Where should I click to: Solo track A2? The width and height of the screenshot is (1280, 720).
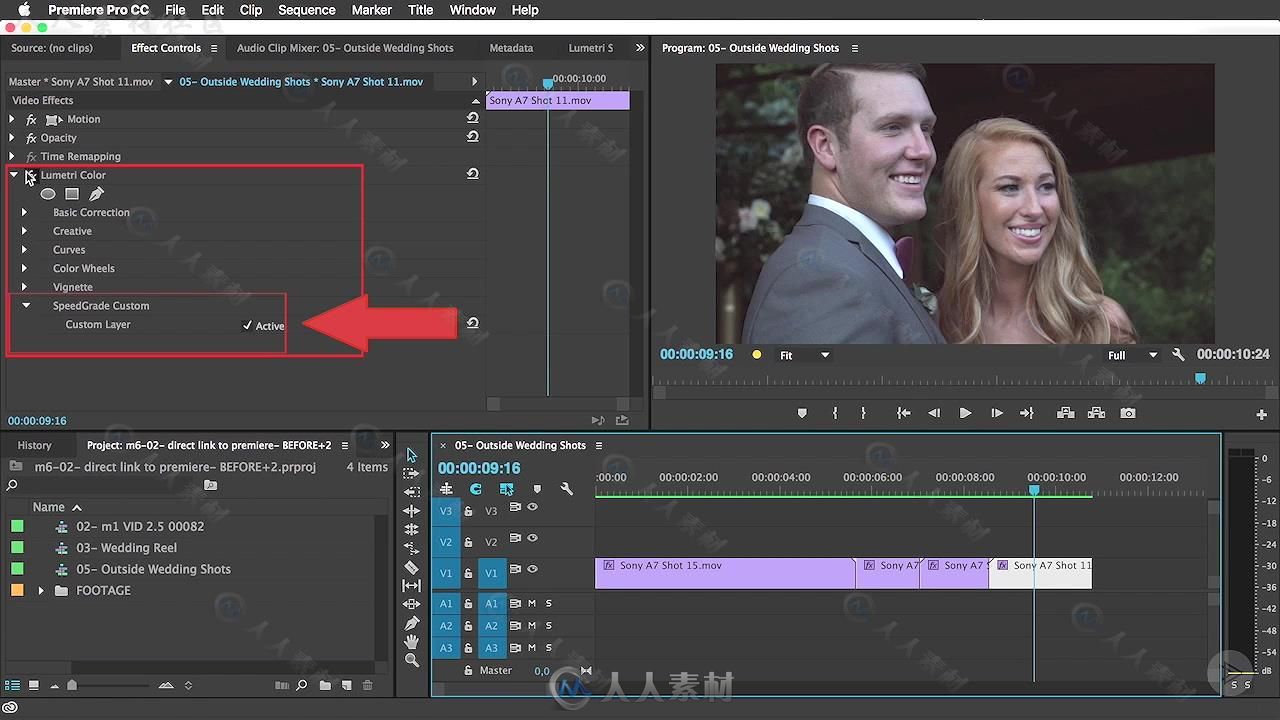coord(548,625)
